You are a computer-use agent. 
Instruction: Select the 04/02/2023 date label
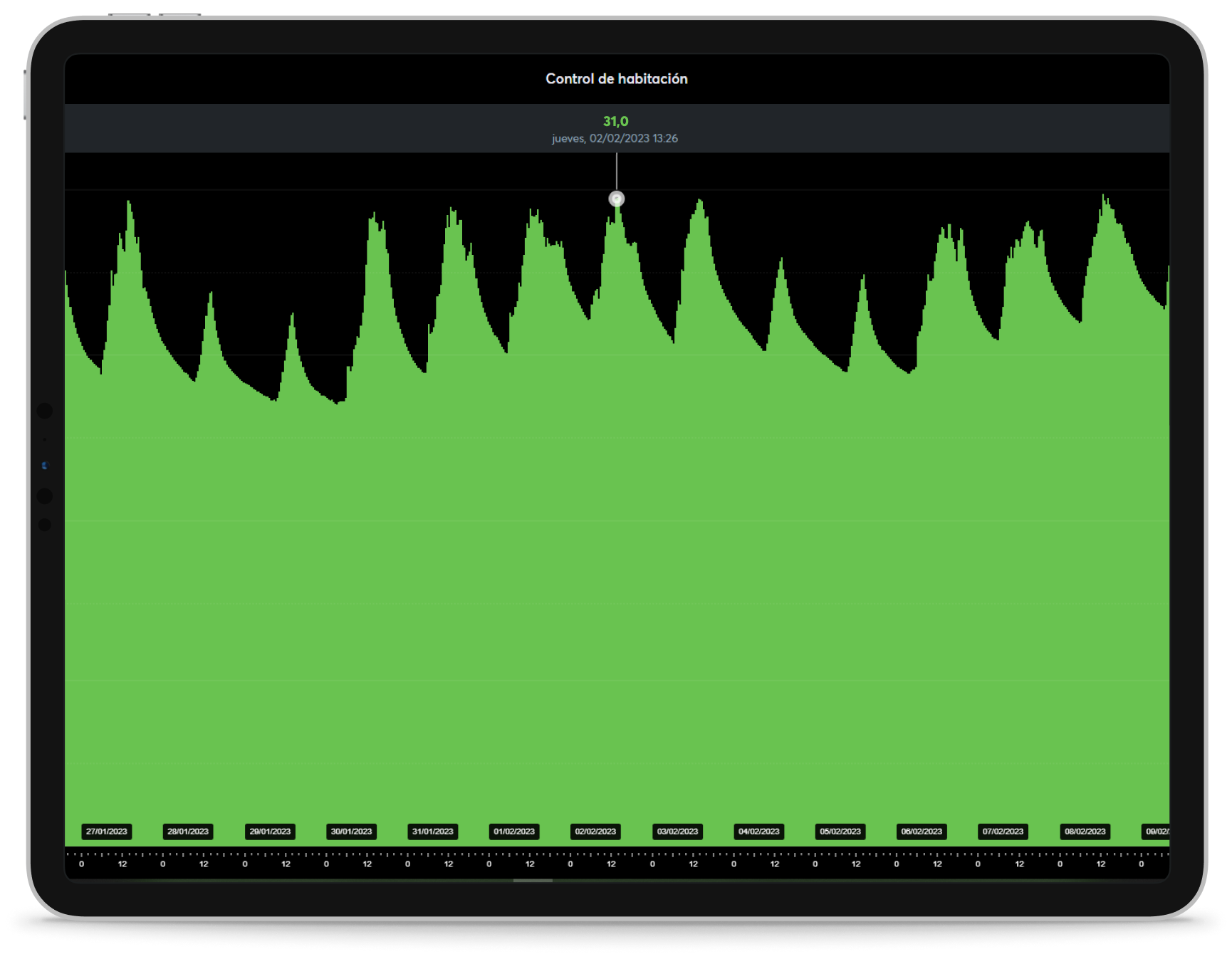click(759, 832)
